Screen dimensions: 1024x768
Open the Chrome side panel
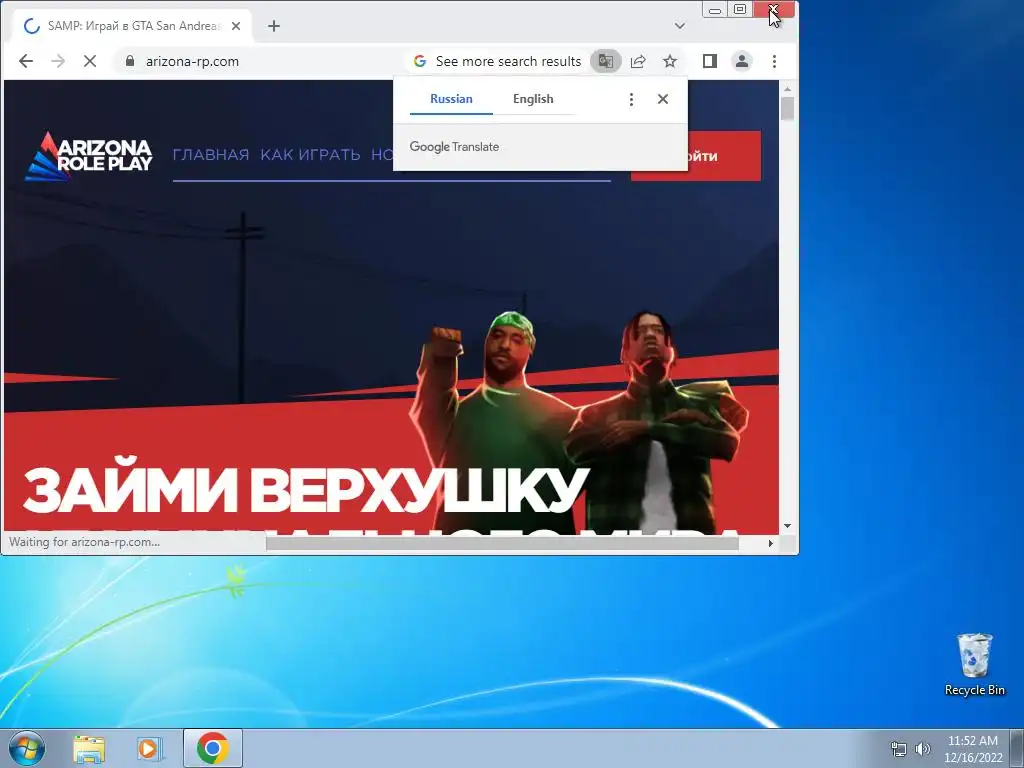point(710,61)
